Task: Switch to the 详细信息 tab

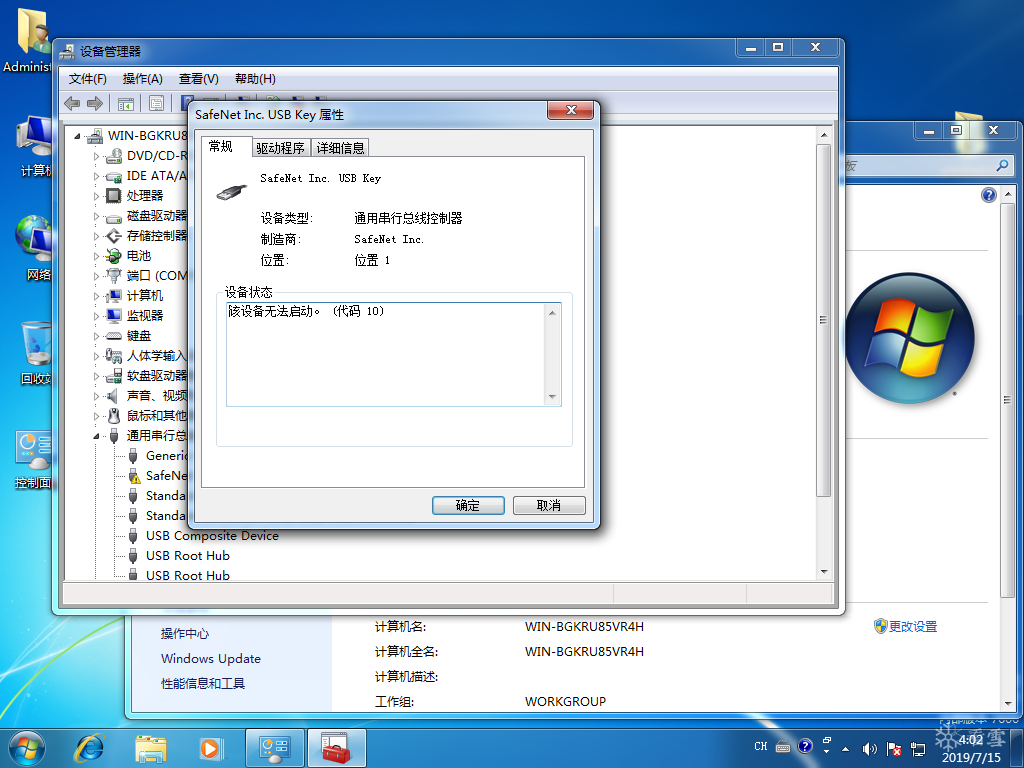Action: coord(340,148)
